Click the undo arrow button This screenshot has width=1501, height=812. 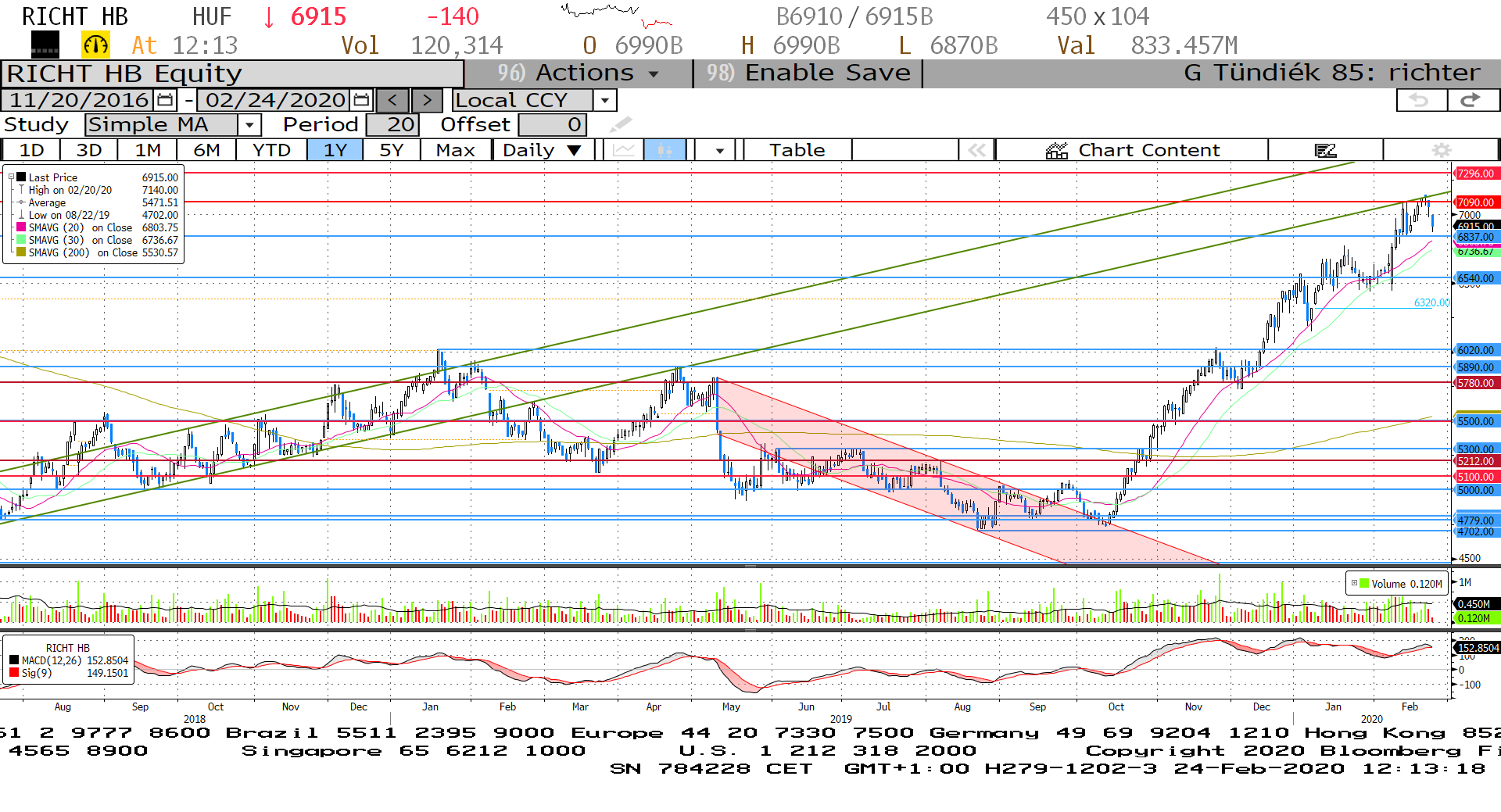1420,100
